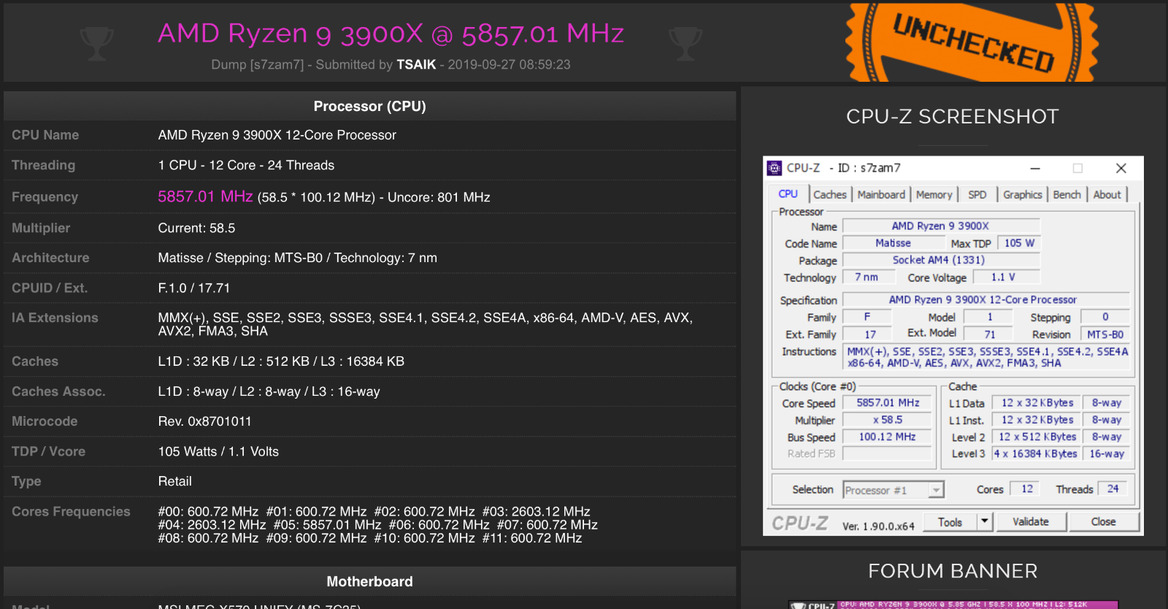This screenshot has height=609, width=1168.
Task: Click the Tools button in CPU-Z
Action: [950, 522]
